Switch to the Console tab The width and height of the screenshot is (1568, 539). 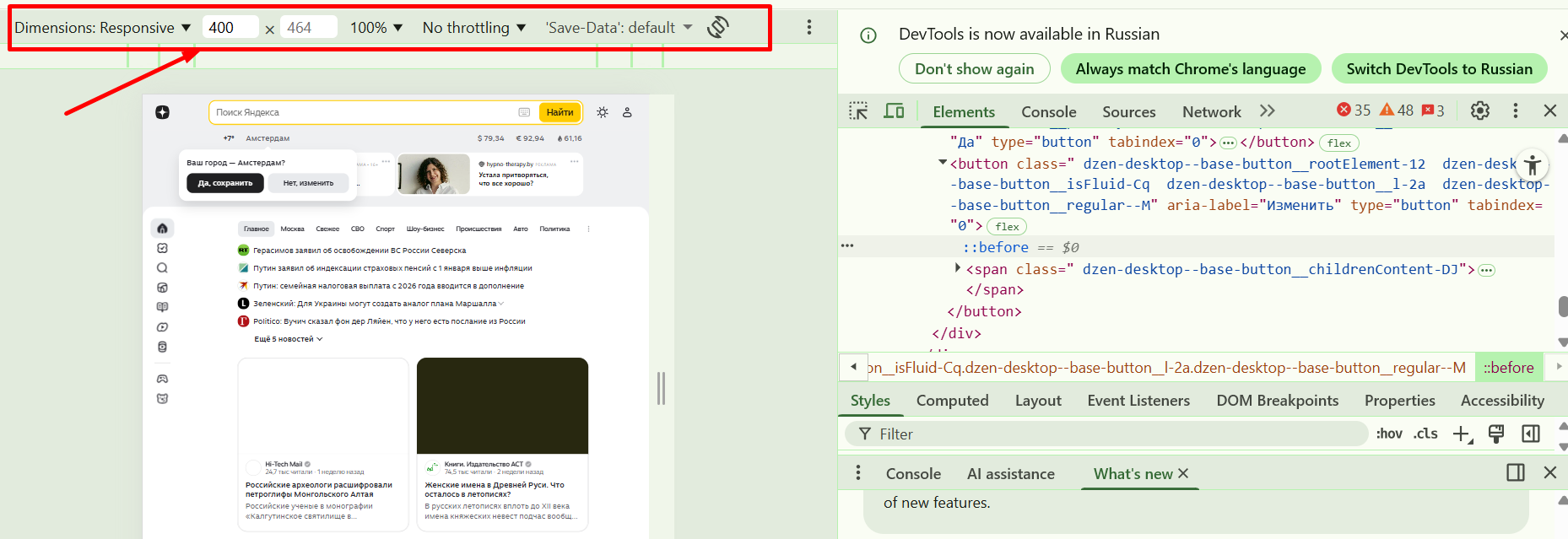(x=1048, y=112)
